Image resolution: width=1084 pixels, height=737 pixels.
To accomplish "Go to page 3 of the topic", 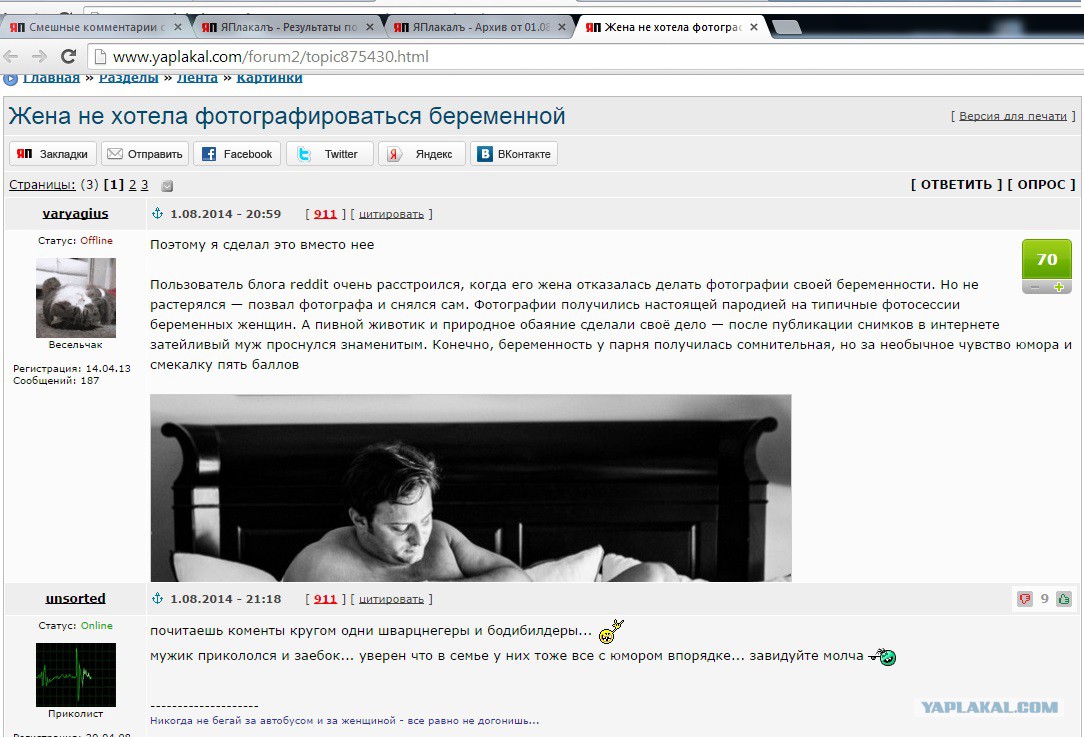I will [x=144, y=185].
